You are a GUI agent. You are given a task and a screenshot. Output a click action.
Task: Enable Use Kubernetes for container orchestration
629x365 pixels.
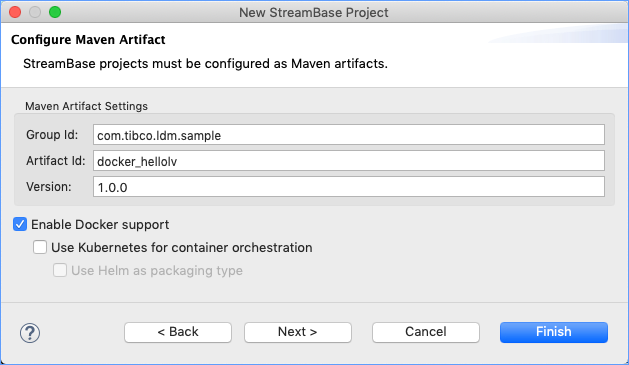pyautogui.click(x=40, y=247)
